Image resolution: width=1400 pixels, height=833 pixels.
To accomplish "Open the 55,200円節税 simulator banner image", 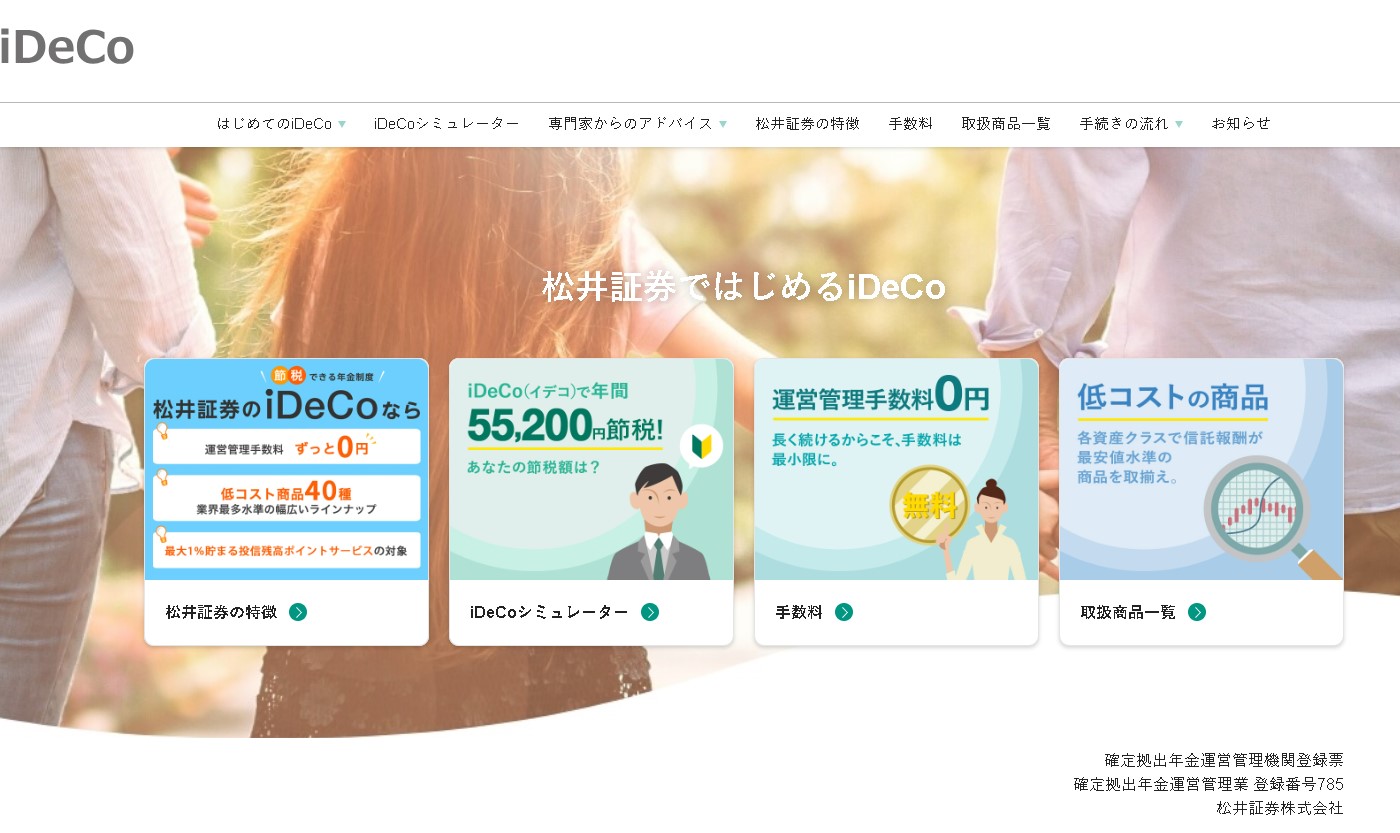I will pyautogui.click(x=591, y=469).
